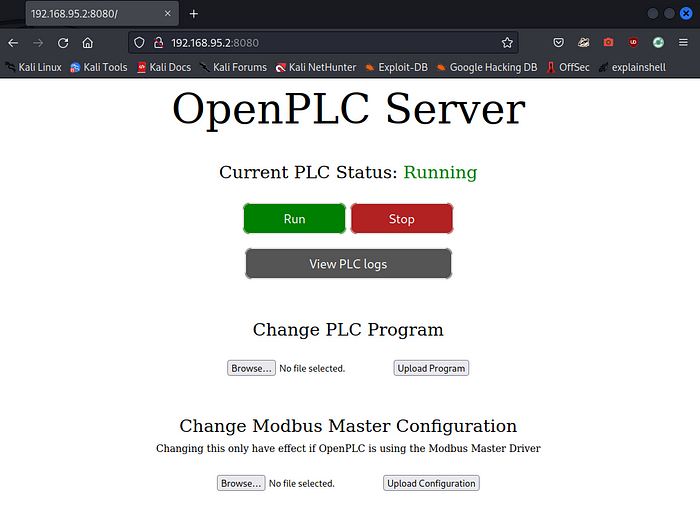Click Upload Program
Image resolution: width=700 pixels, height=518 pixels.
point(431,368)
